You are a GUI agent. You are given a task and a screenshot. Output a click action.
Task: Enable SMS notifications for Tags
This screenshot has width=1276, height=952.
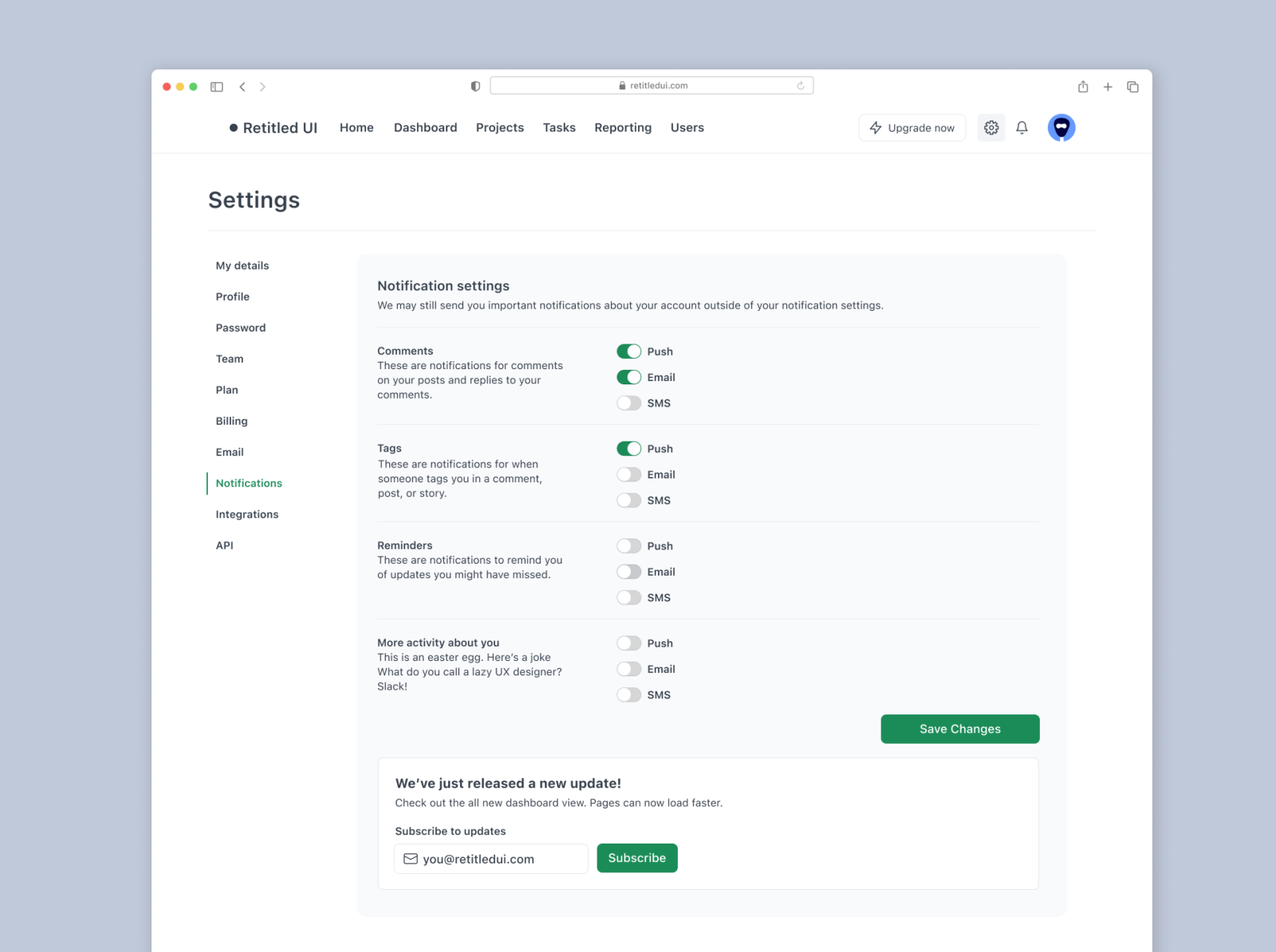coord(629,500)
